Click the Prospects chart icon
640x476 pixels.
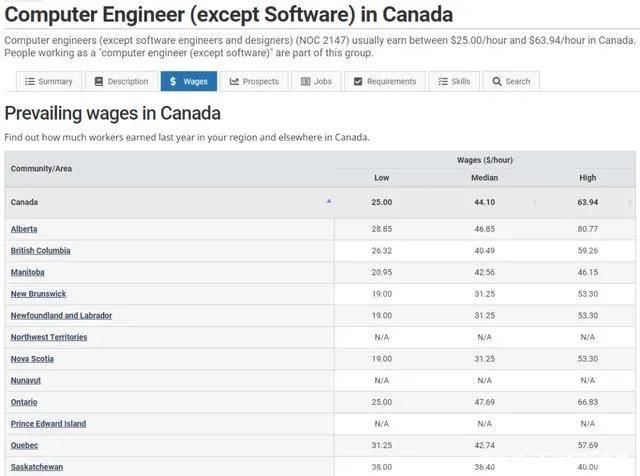tap(234, 82)
